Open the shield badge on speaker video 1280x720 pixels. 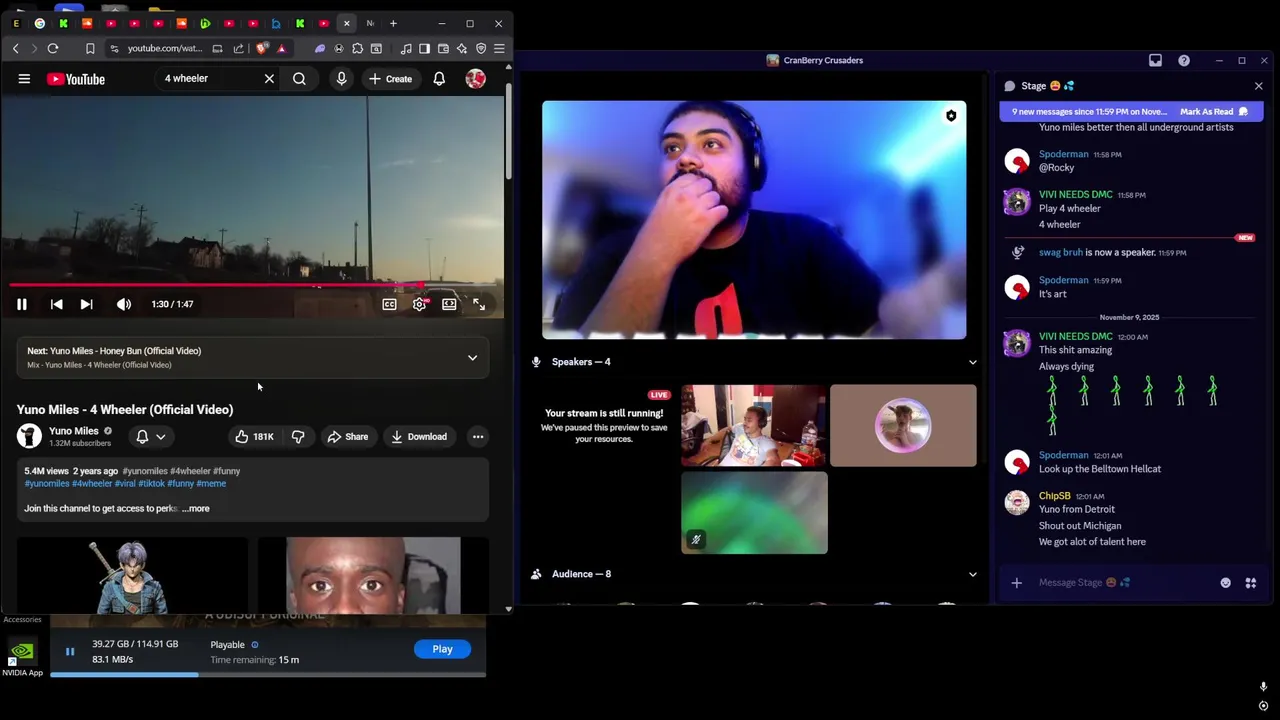click(951, 116)
